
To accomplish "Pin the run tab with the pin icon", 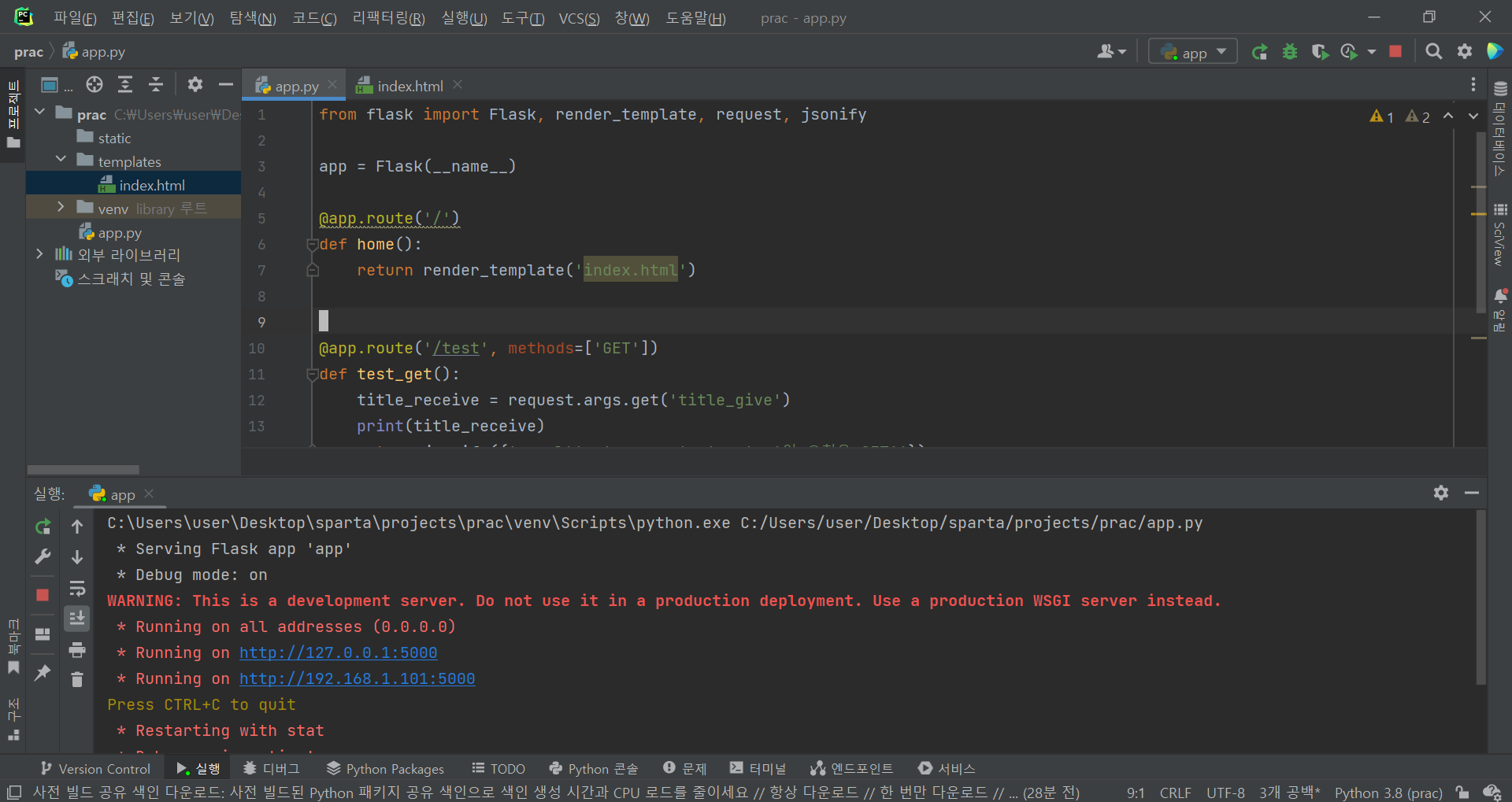I will (43, 672).
